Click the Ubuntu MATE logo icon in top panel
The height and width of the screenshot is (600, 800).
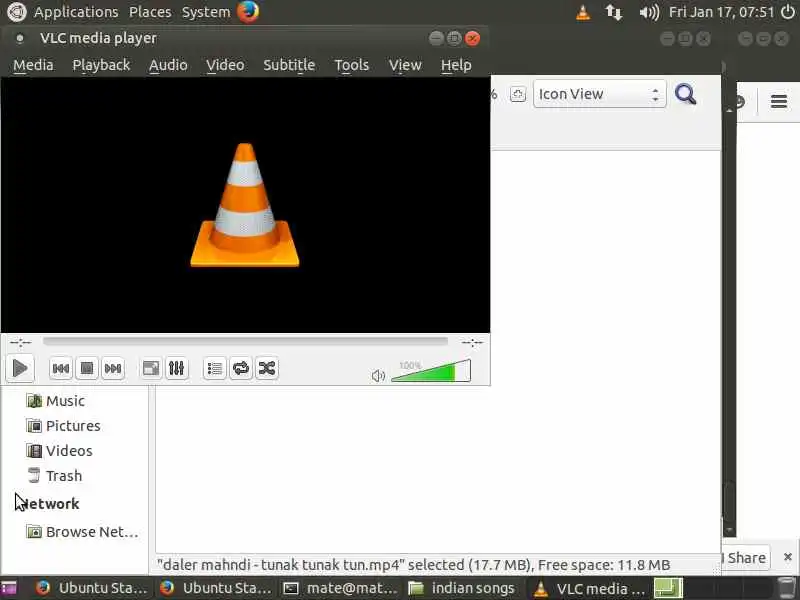point(17,12)
